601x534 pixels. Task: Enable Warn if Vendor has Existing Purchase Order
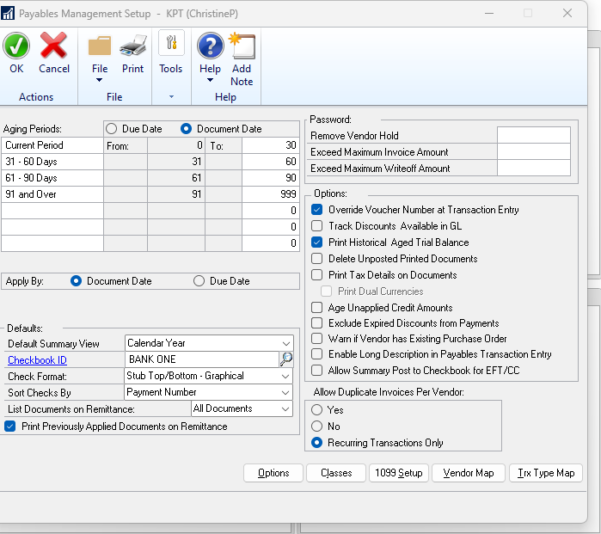click(x=317, y=338)
